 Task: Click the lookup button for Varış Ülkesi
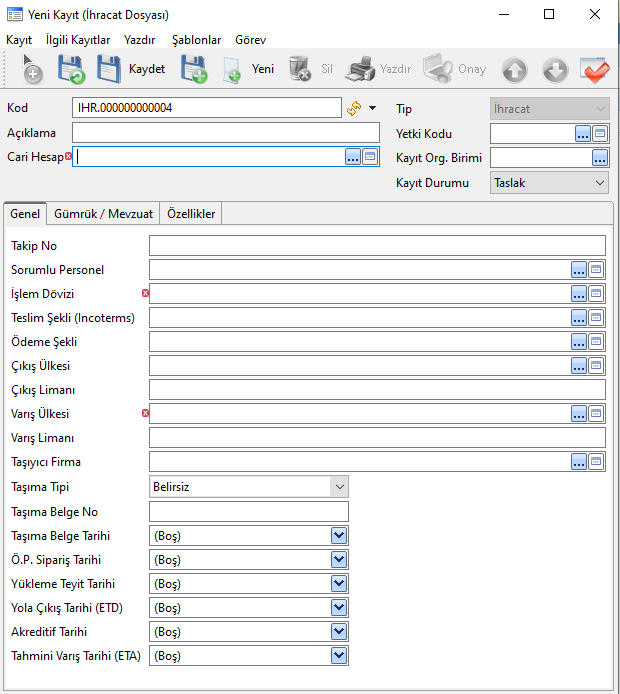coord(579,414)
